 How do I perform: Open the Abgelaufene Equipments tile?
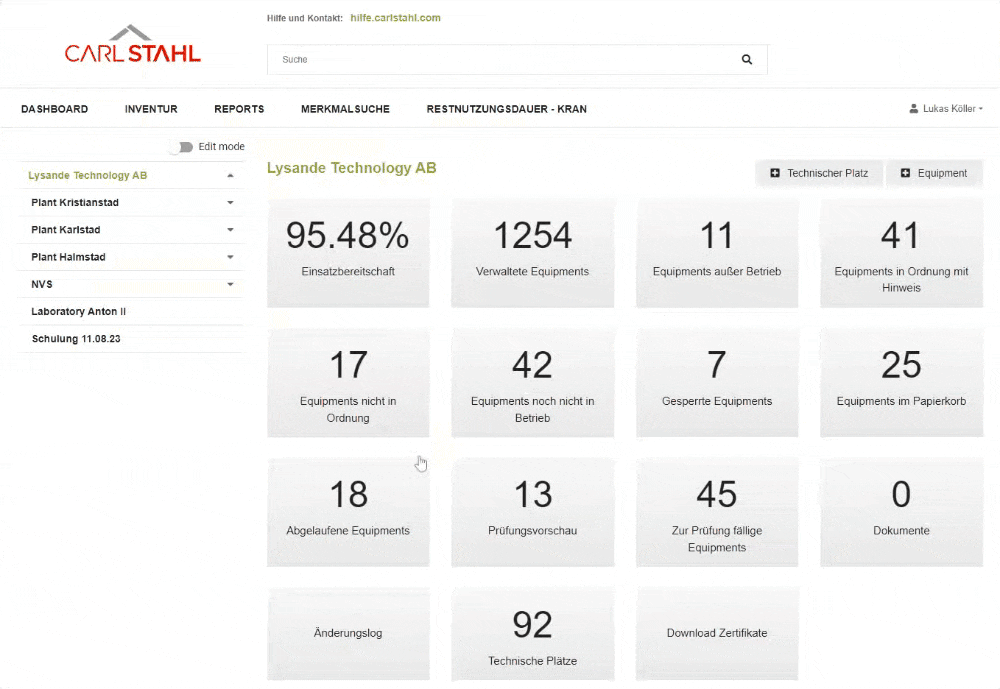[348, 511]
